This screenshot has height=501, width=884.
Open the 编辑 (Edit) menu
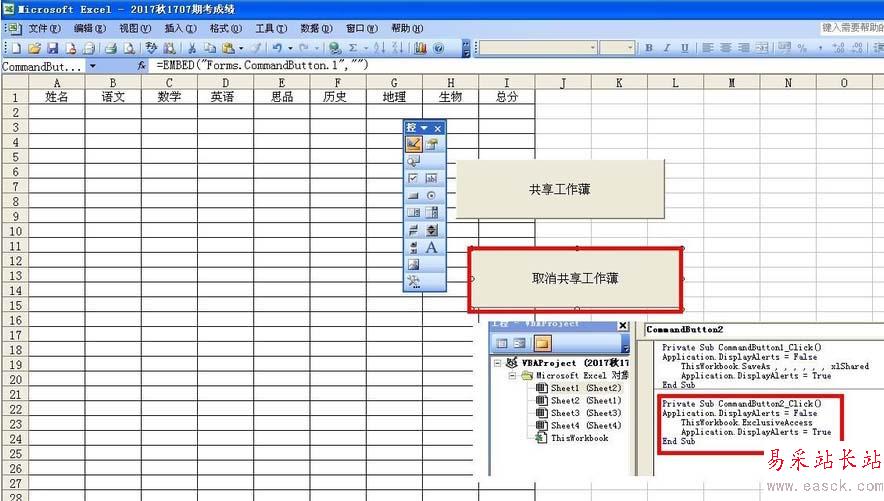[90, 28]
